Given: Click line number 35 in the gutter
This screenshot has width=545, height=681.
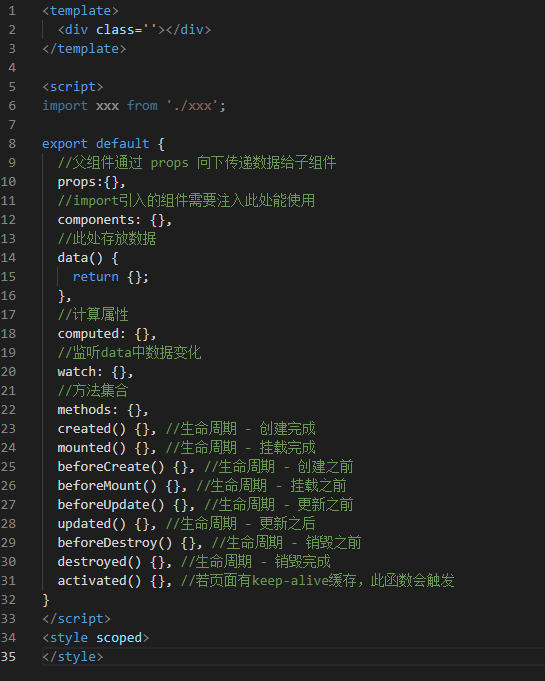Looking at the screenshot, I should [x=8, y=657].
